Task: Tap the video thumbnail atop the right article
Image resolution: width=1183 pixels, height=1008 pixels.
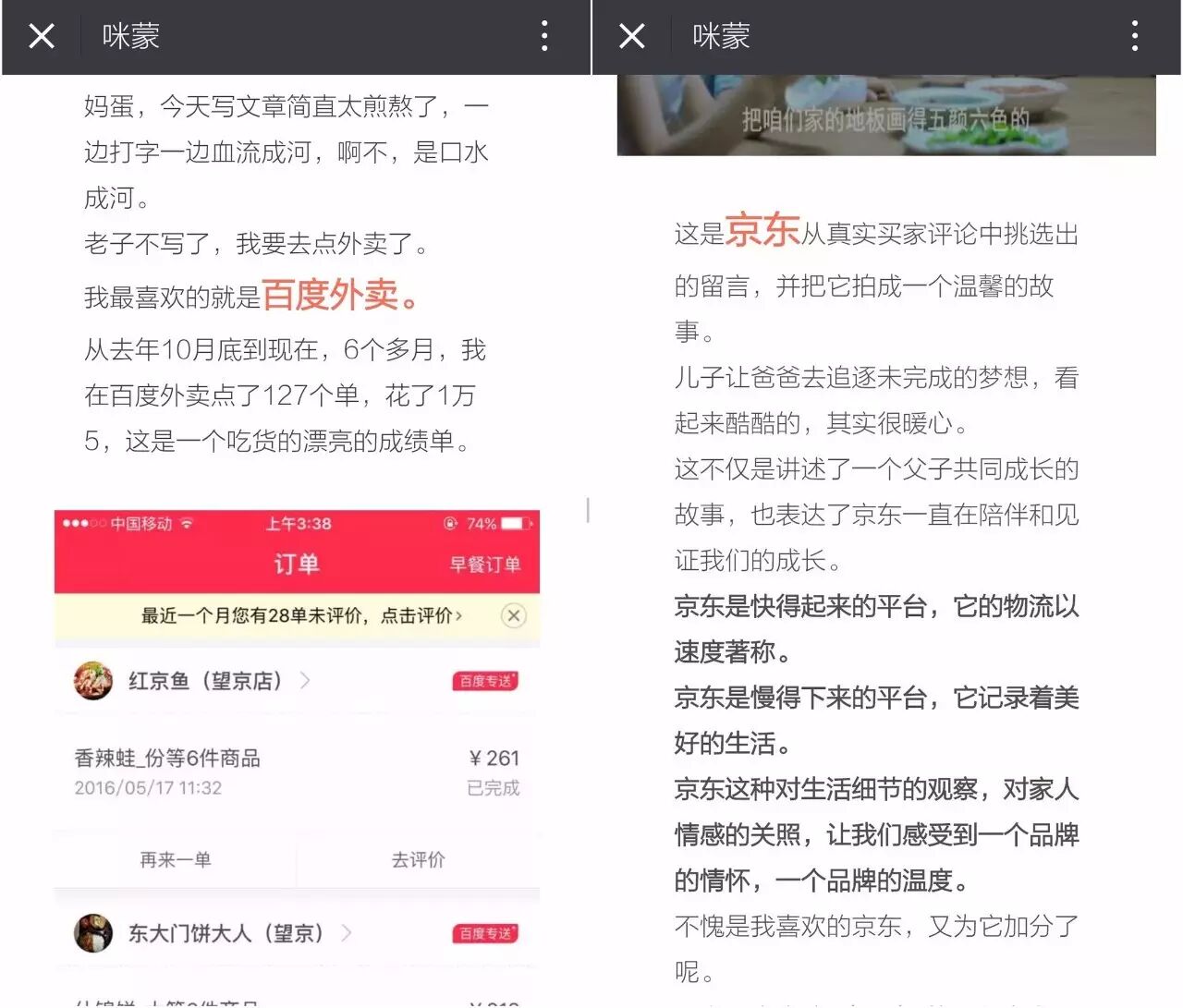Action: pyautogui.click(x=885, y=115)
